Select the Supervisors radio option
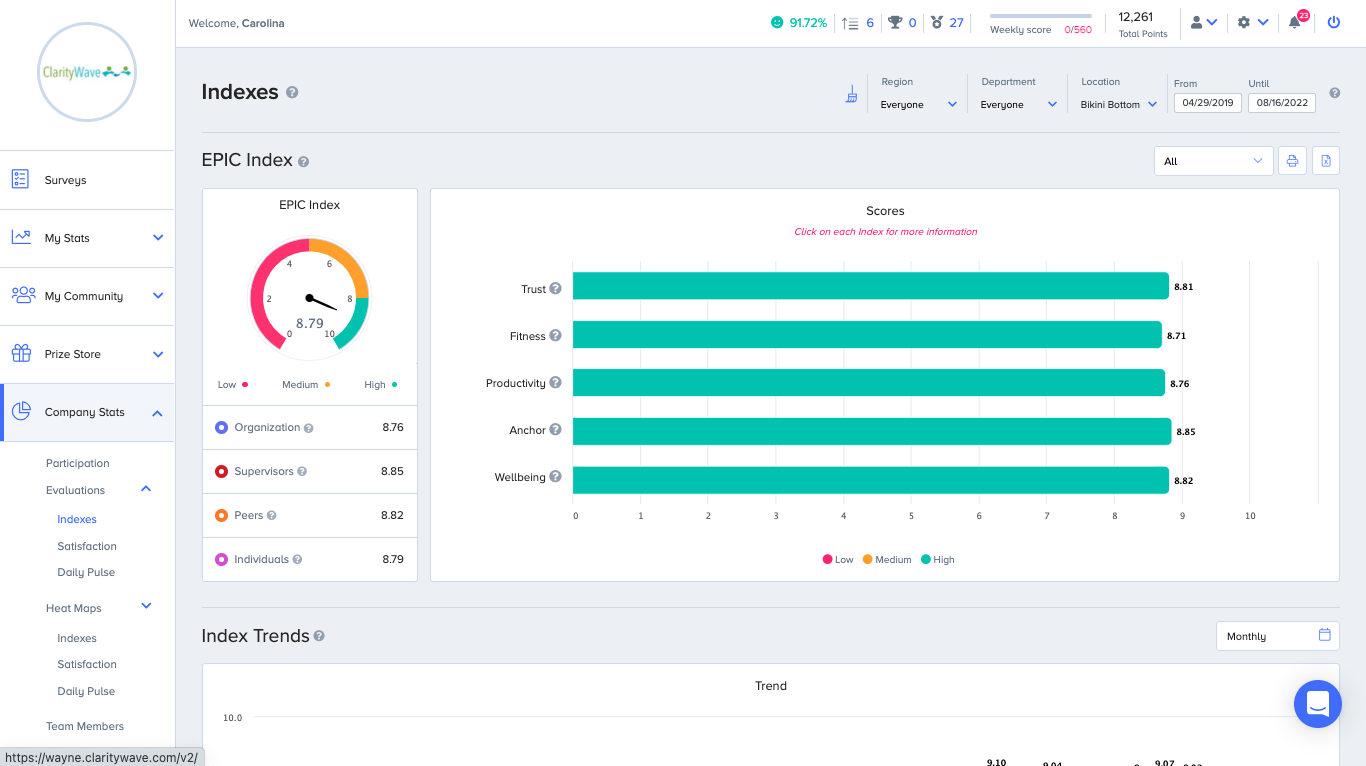This screenshot has width=1366, height=766. pos(222,471)
